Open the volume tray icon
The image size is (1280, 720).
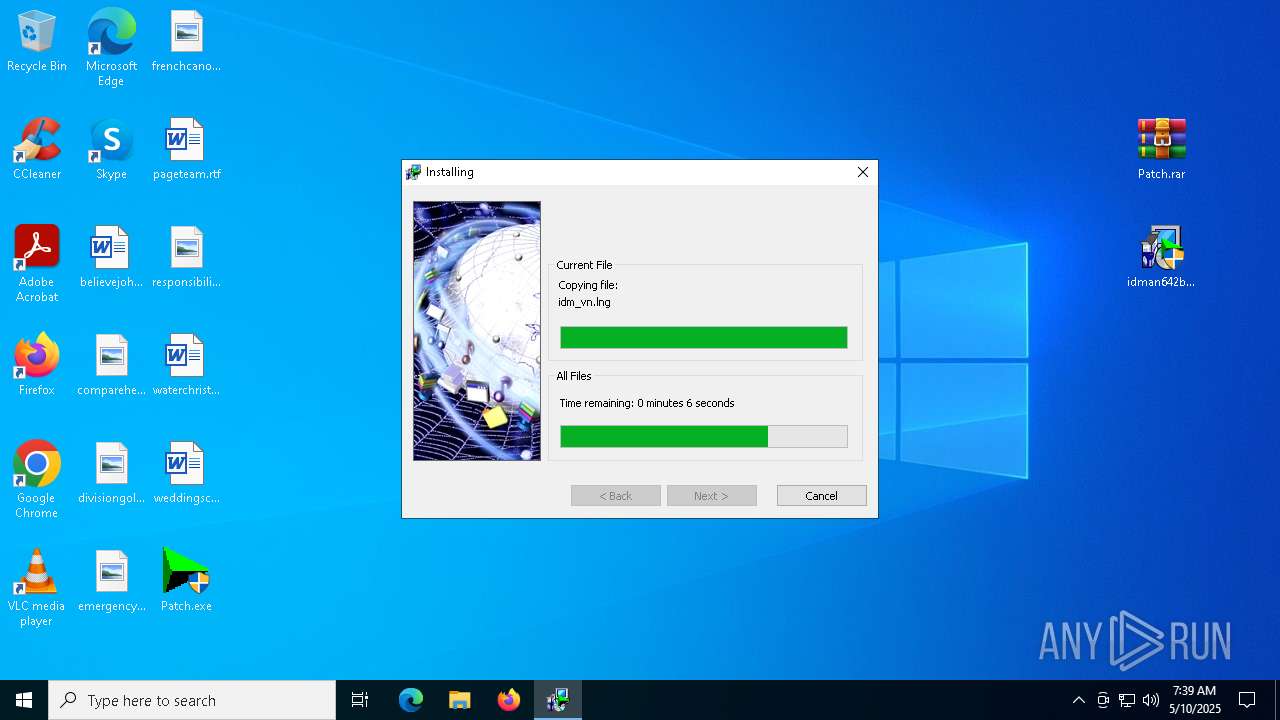coord(1151,700)
